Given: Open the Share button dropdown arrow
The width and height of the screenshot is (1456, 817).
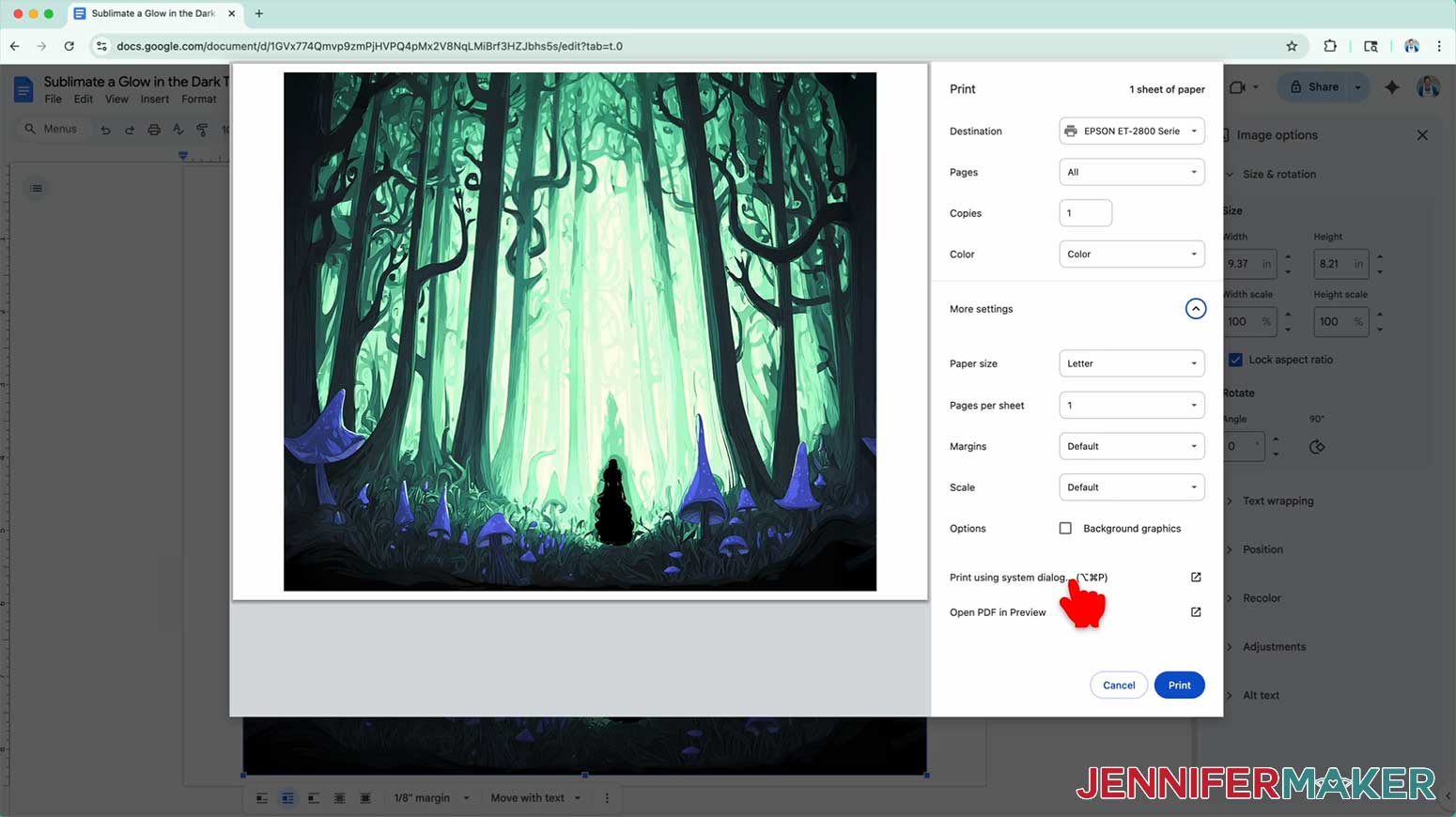Looking at the screenshot, I should 1357,87.
